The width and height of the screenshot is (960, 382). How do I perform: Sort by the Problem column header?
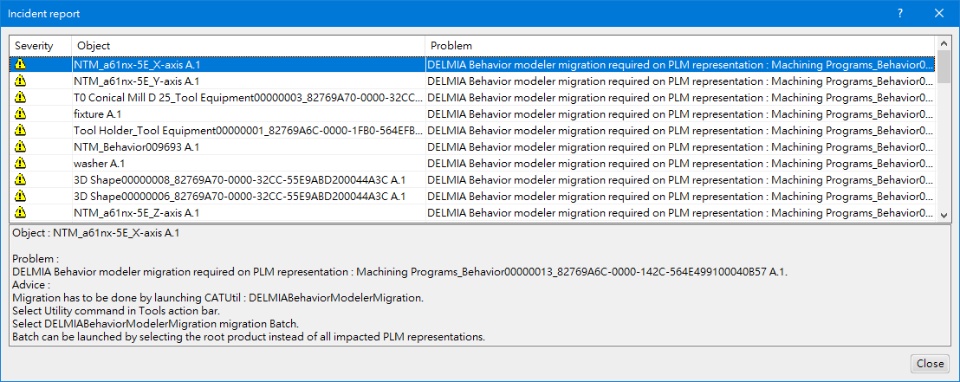click(x=680, y=46)
